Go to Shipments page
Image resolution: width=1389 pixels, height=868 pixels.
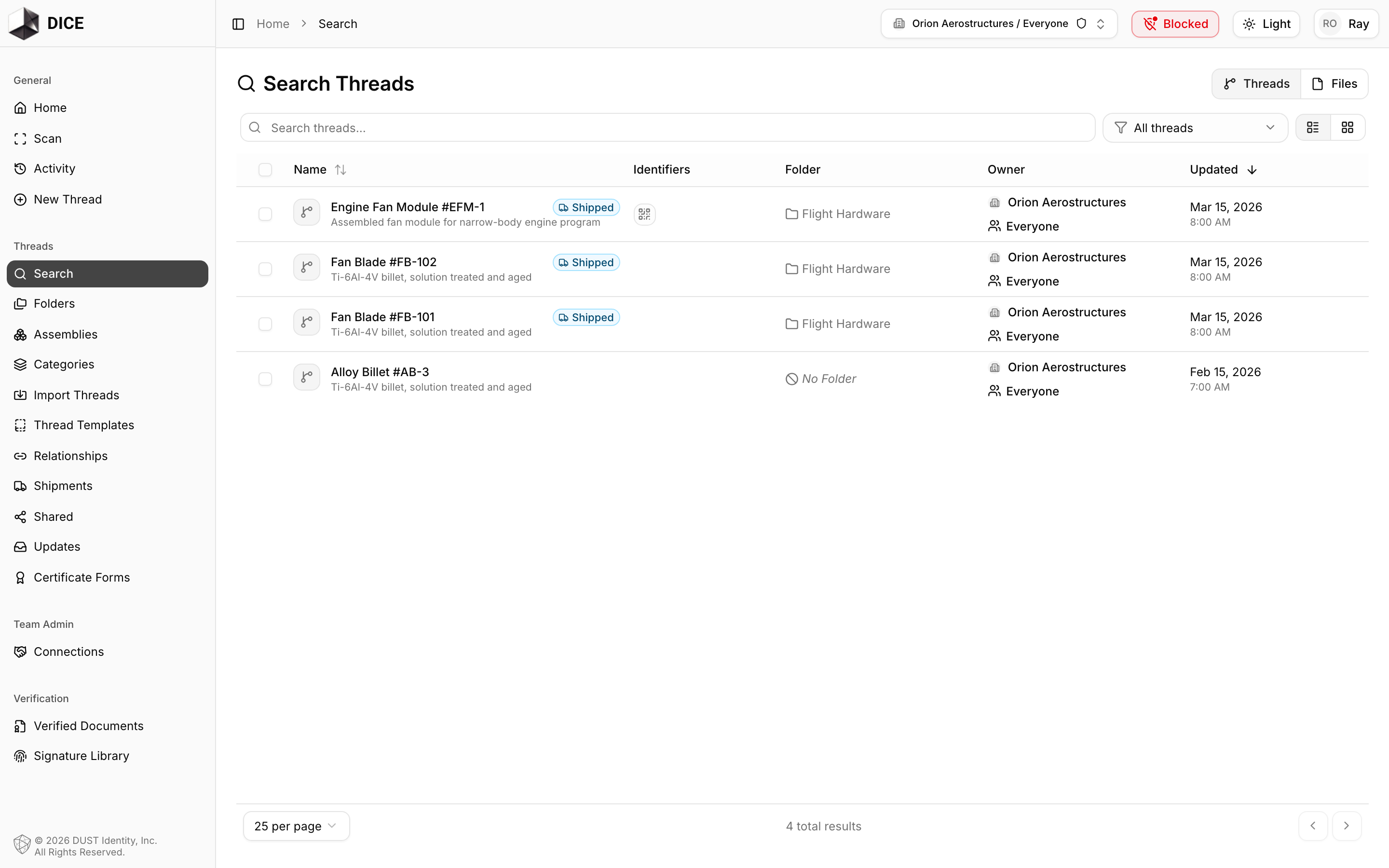pyautogui.click(x=108, y=486)
